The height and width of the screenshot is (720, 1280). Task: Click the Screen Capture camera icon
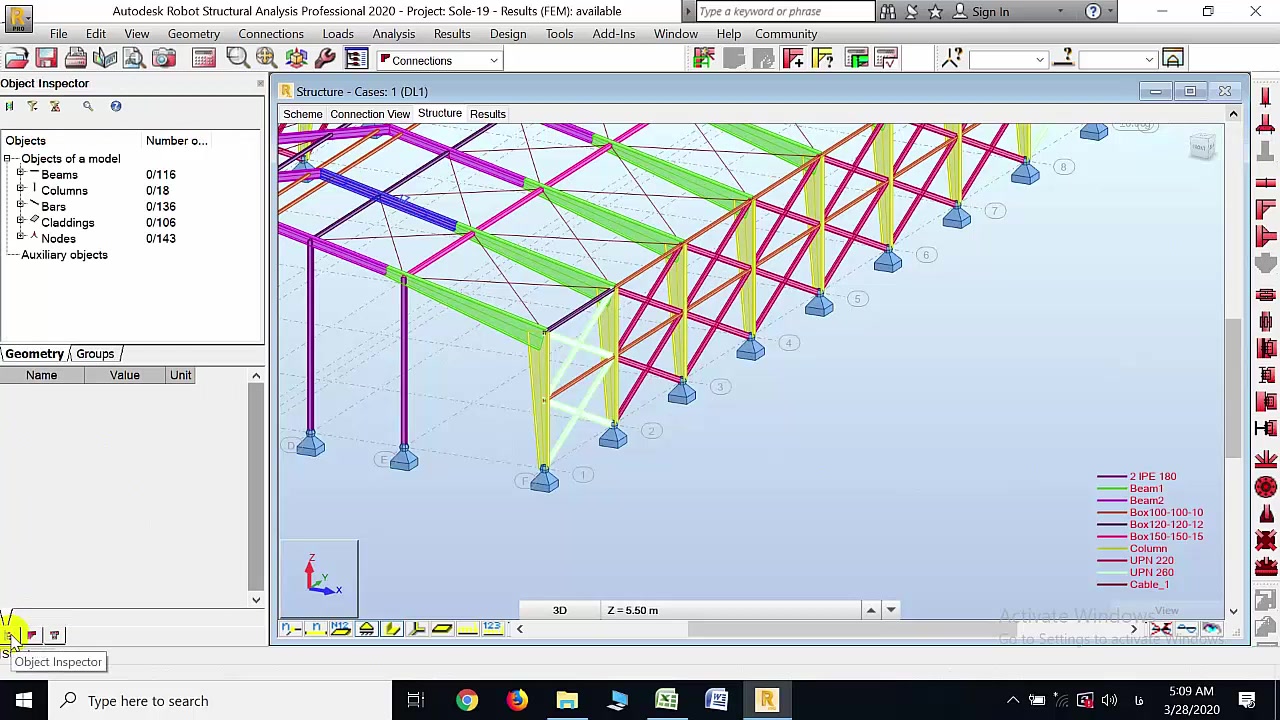click(163, 60)
